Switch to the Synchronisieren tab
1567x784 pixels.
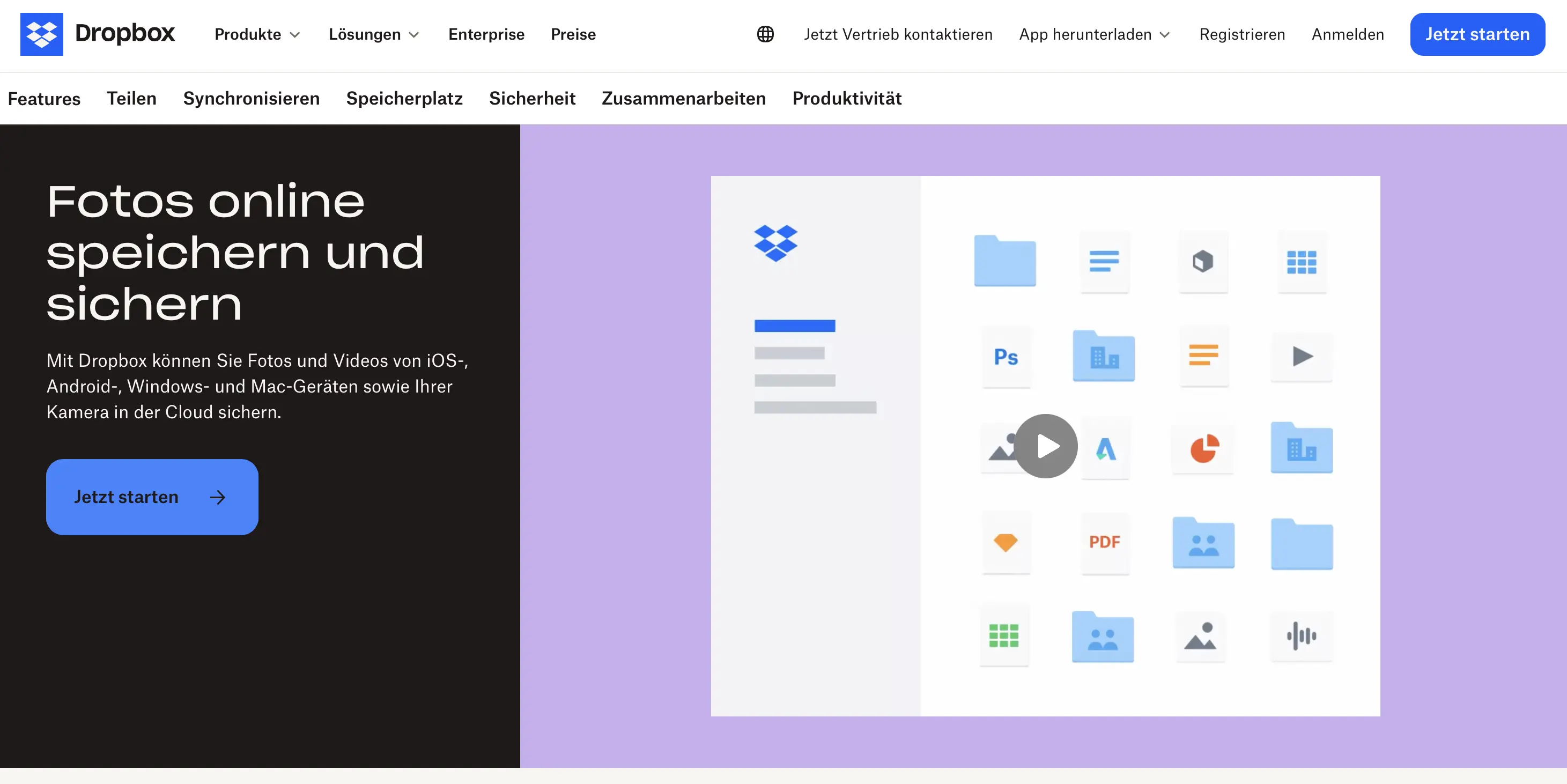coord(251,99)
